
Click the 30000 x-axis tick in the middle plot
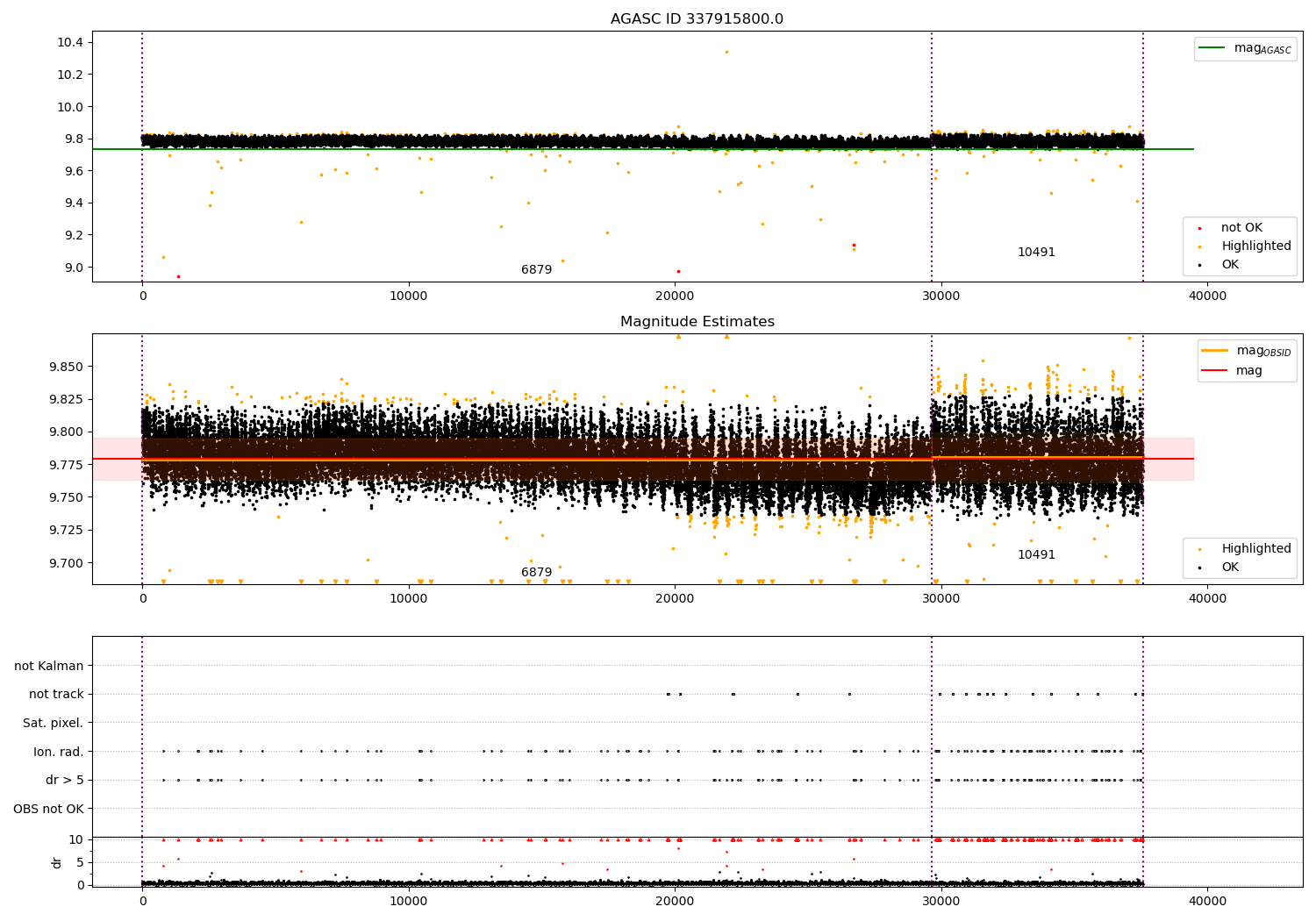click(941, 598)
